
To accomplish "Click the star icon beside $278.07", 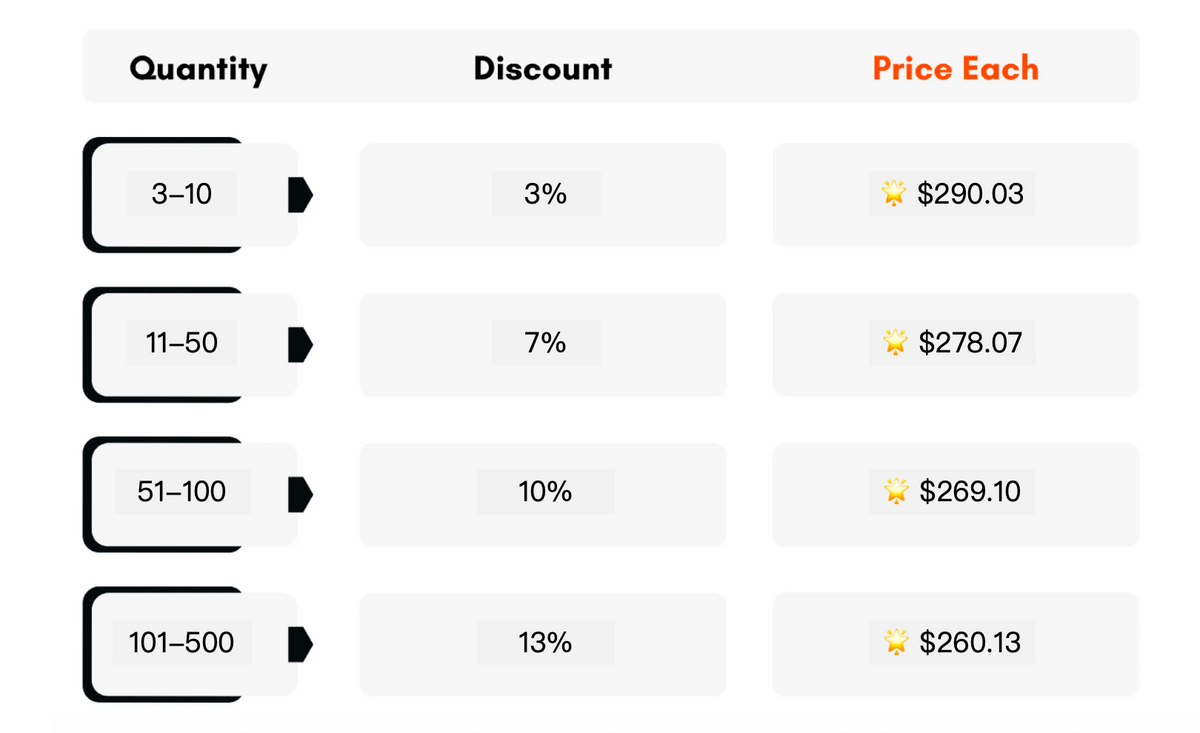I will 895,344.
